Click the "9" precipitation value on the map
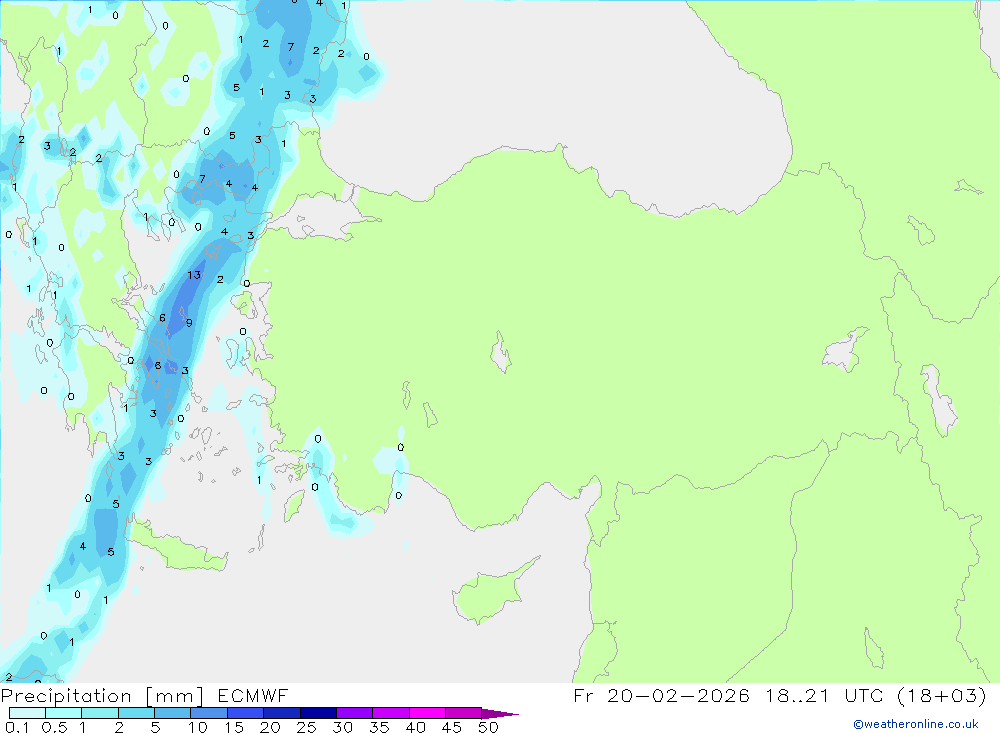Viewport: 1000px width, 733px height. (189, 323)
